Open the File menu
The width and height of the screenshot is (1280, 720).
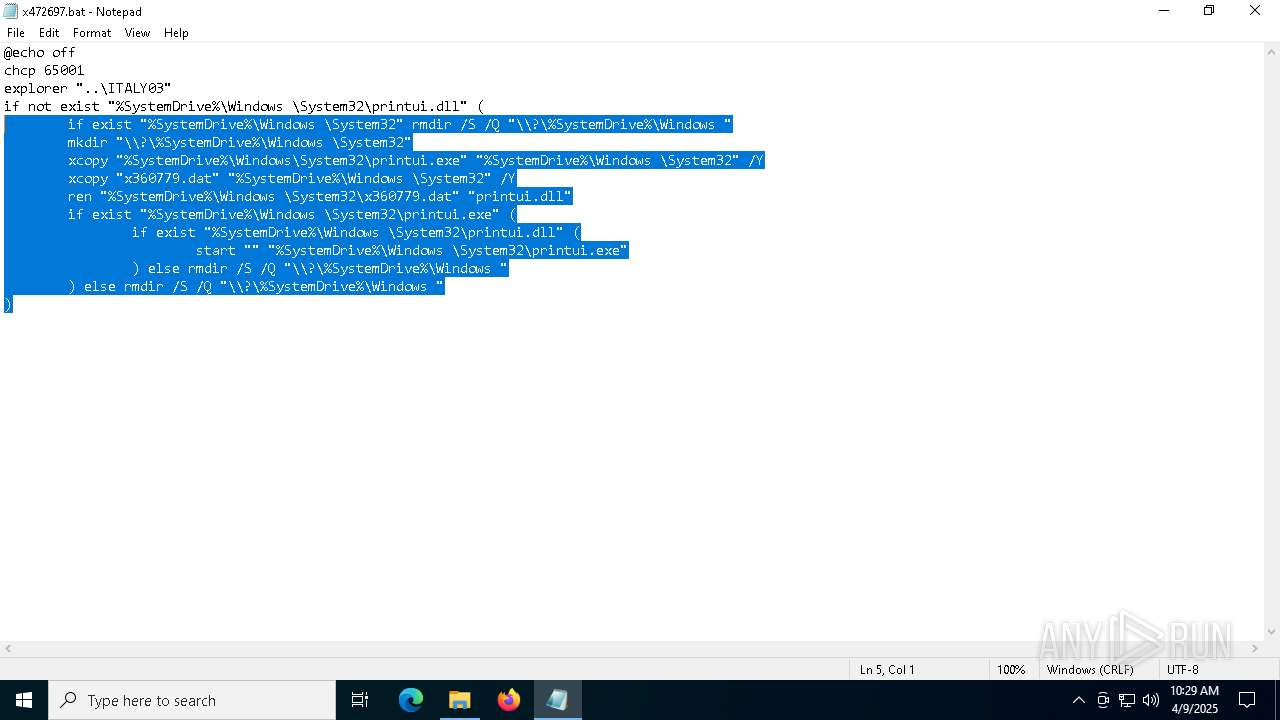[x=16, y=33]
